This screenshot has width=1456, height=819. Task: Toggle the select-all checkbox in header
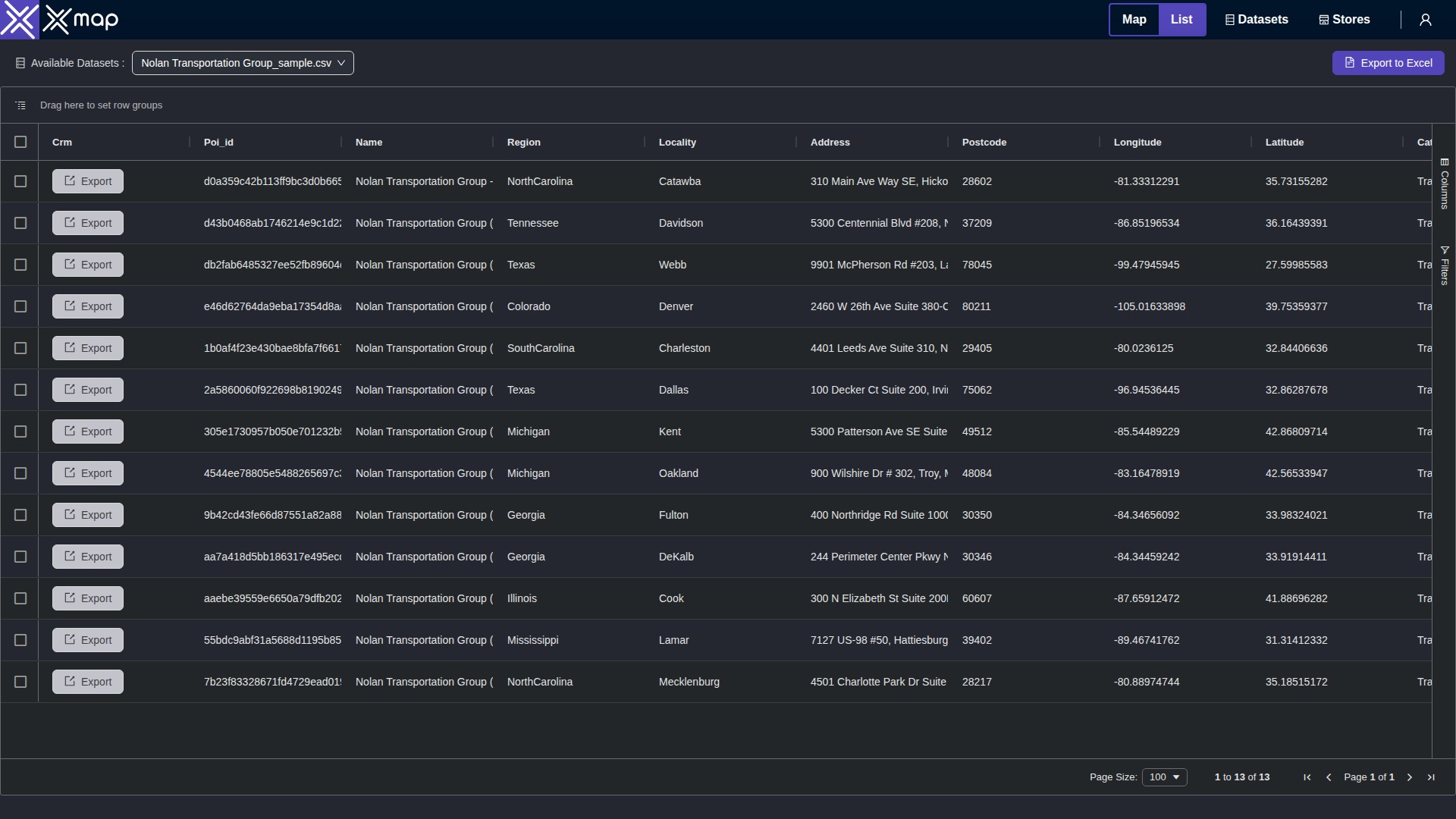click(20, 142)
